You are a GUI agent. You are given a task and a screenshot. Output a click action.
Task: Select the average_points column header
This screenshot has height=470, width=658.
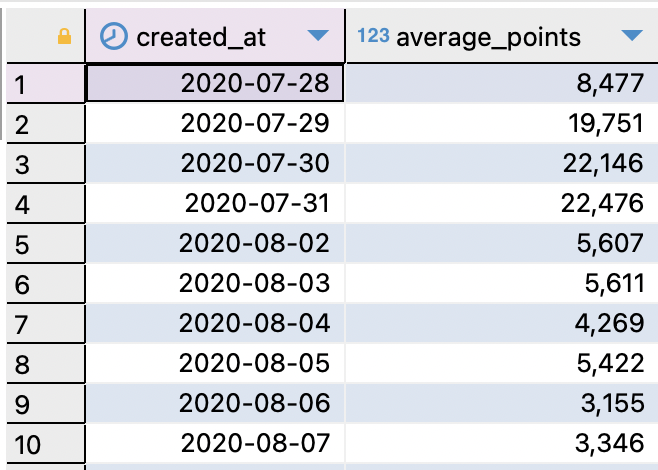pos(502,36)
